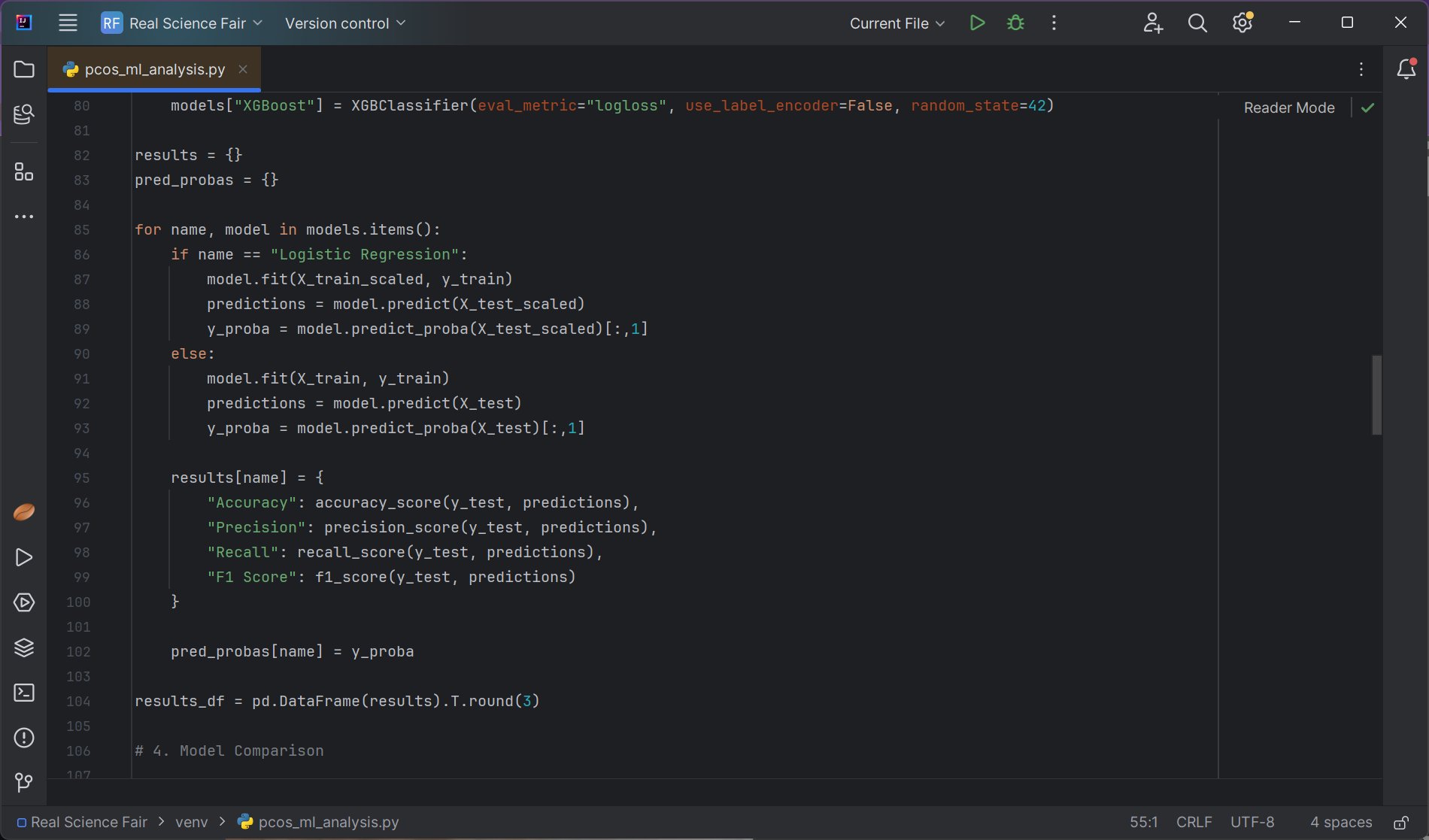
Task: Start debugging with the bug icon
Action: point(1015,23)
